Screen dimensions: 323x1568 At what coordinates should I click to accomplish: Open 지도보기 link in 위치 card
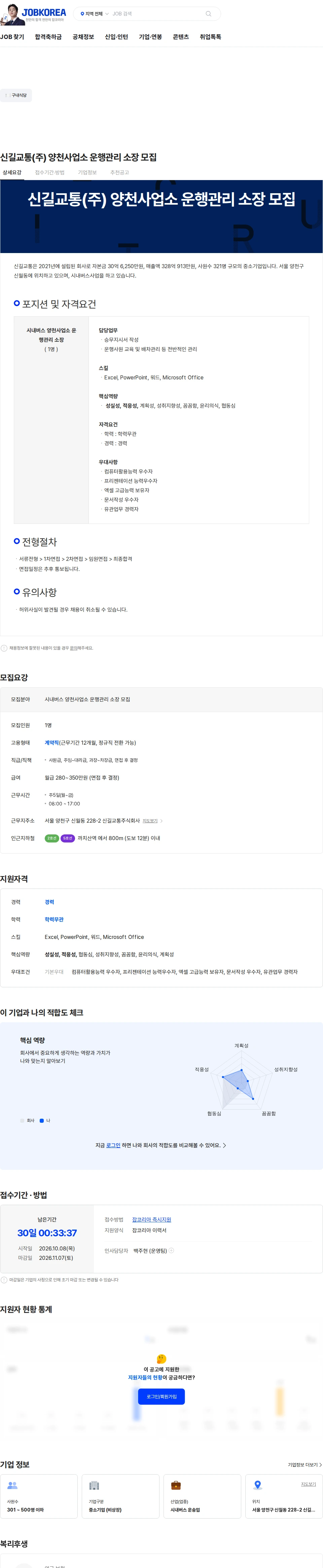coord(309,1484)
